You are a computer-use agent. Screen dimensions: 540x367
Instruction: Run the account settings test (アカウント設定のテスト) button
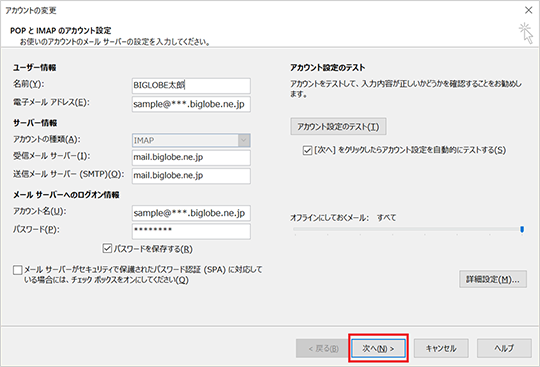click(338, 127)
